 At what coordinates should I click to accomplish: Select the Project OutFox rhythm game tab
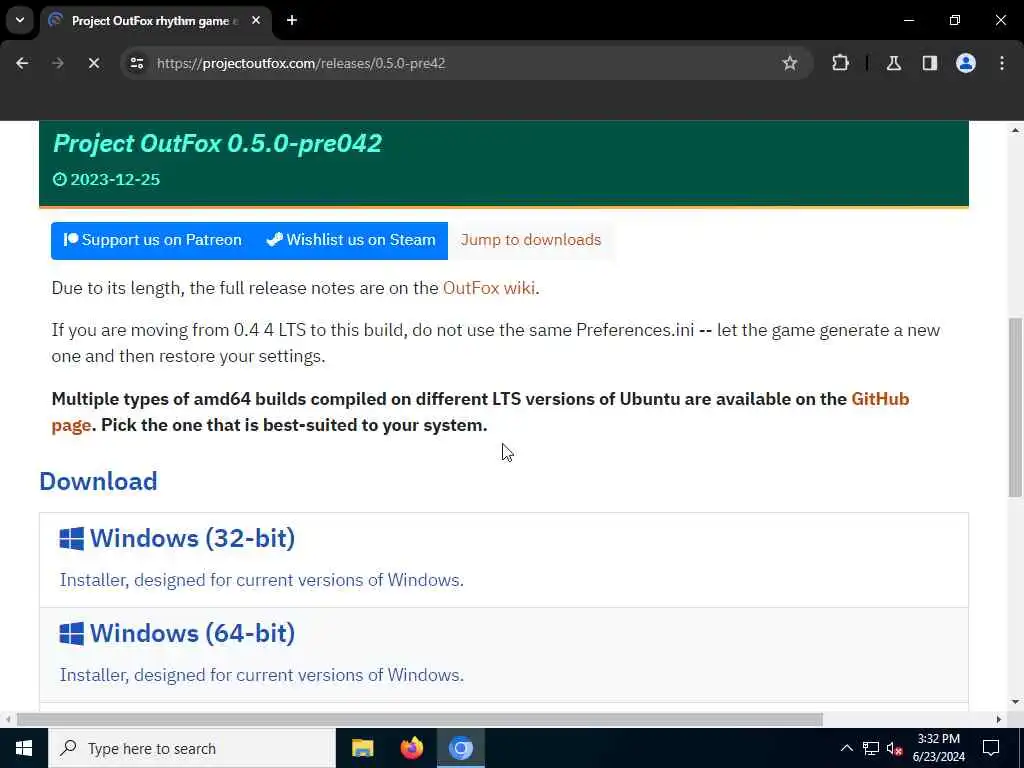click(155, 21)
